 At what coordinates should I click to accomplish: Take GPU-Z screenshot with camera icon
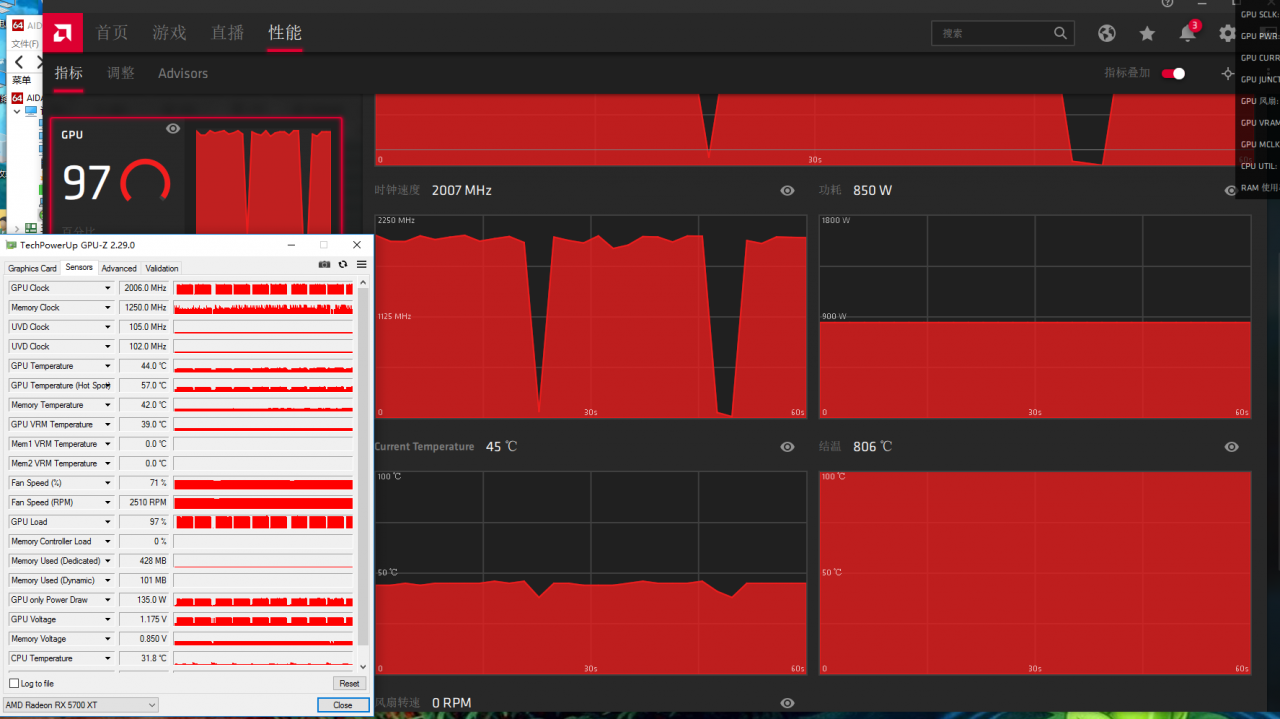324,264
